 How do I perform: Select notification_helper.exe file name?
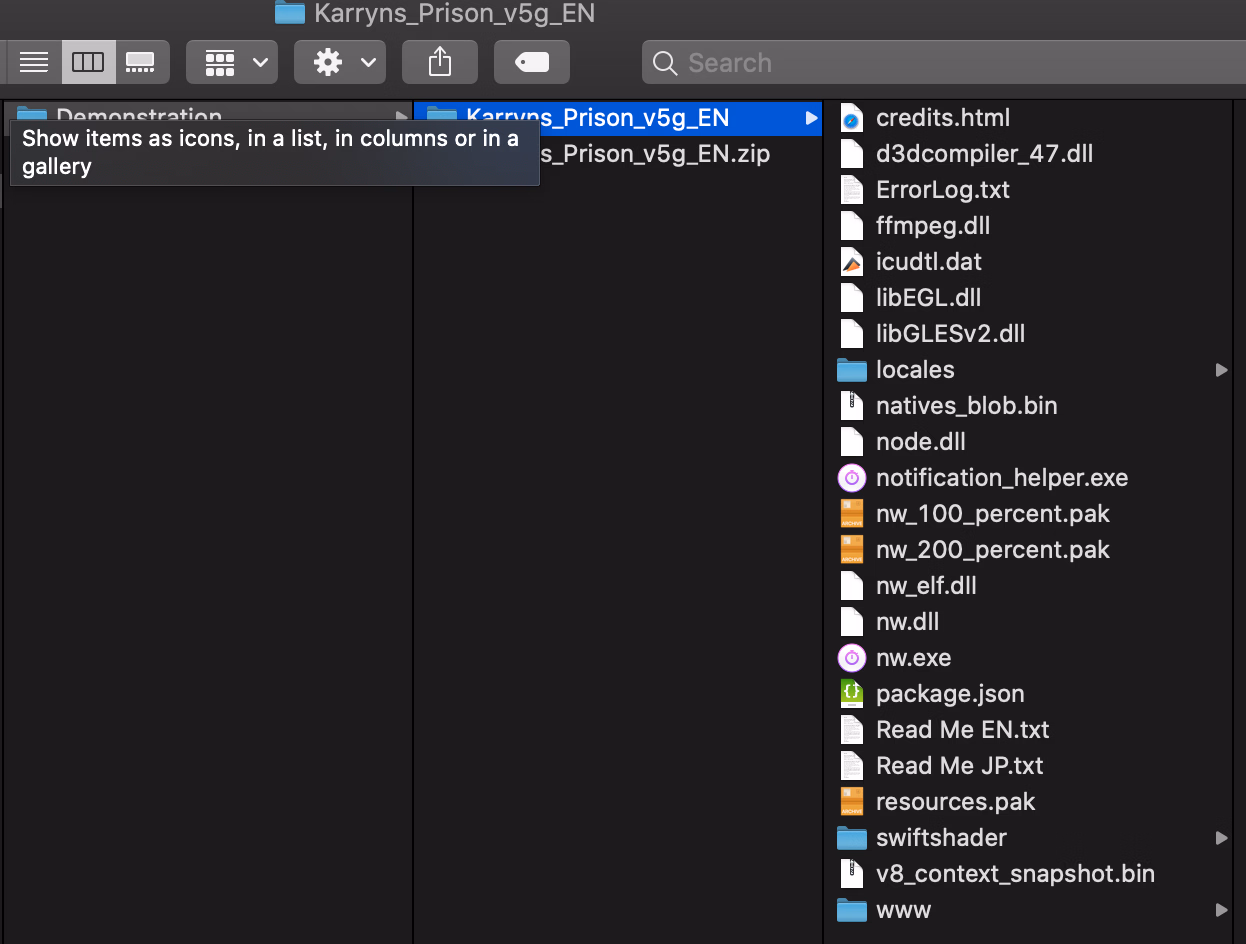(x=1002, y=478)
